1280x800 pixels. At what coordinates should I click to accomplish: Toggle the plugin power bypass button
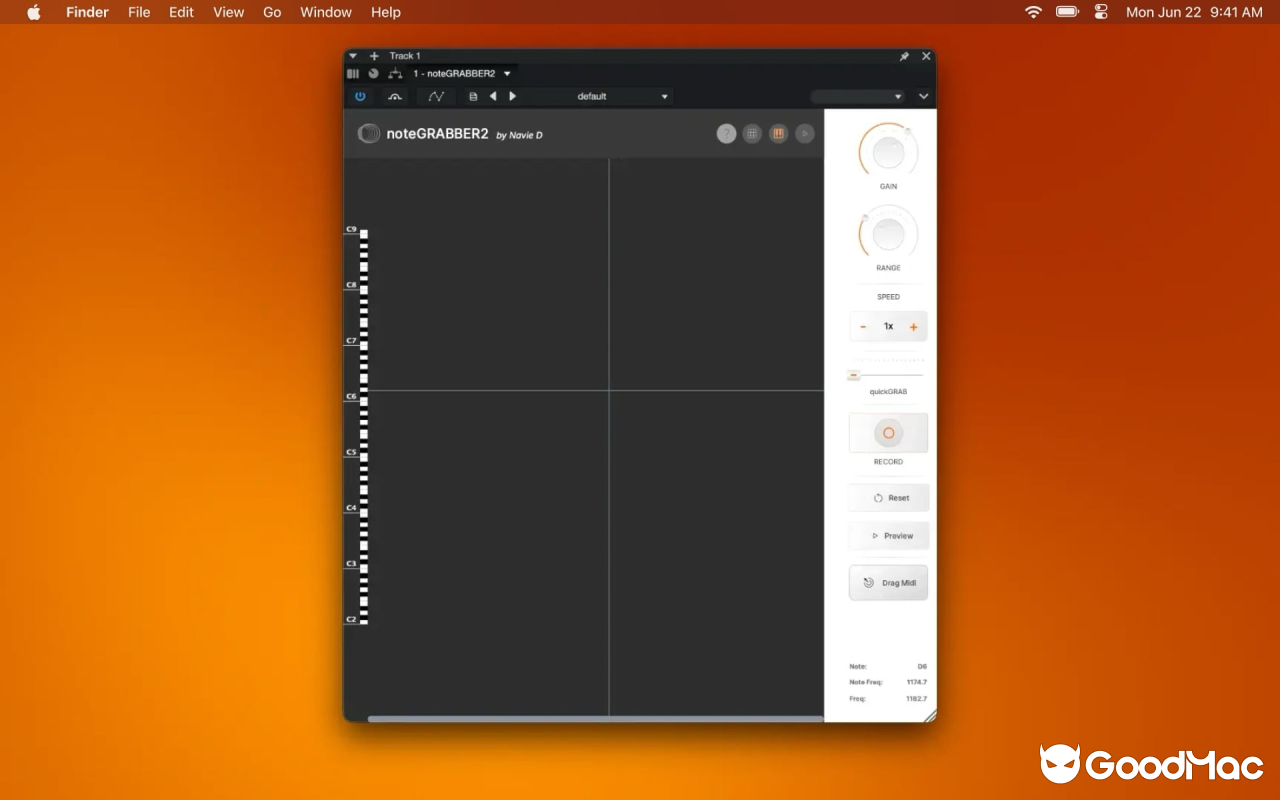coord(360,96)
